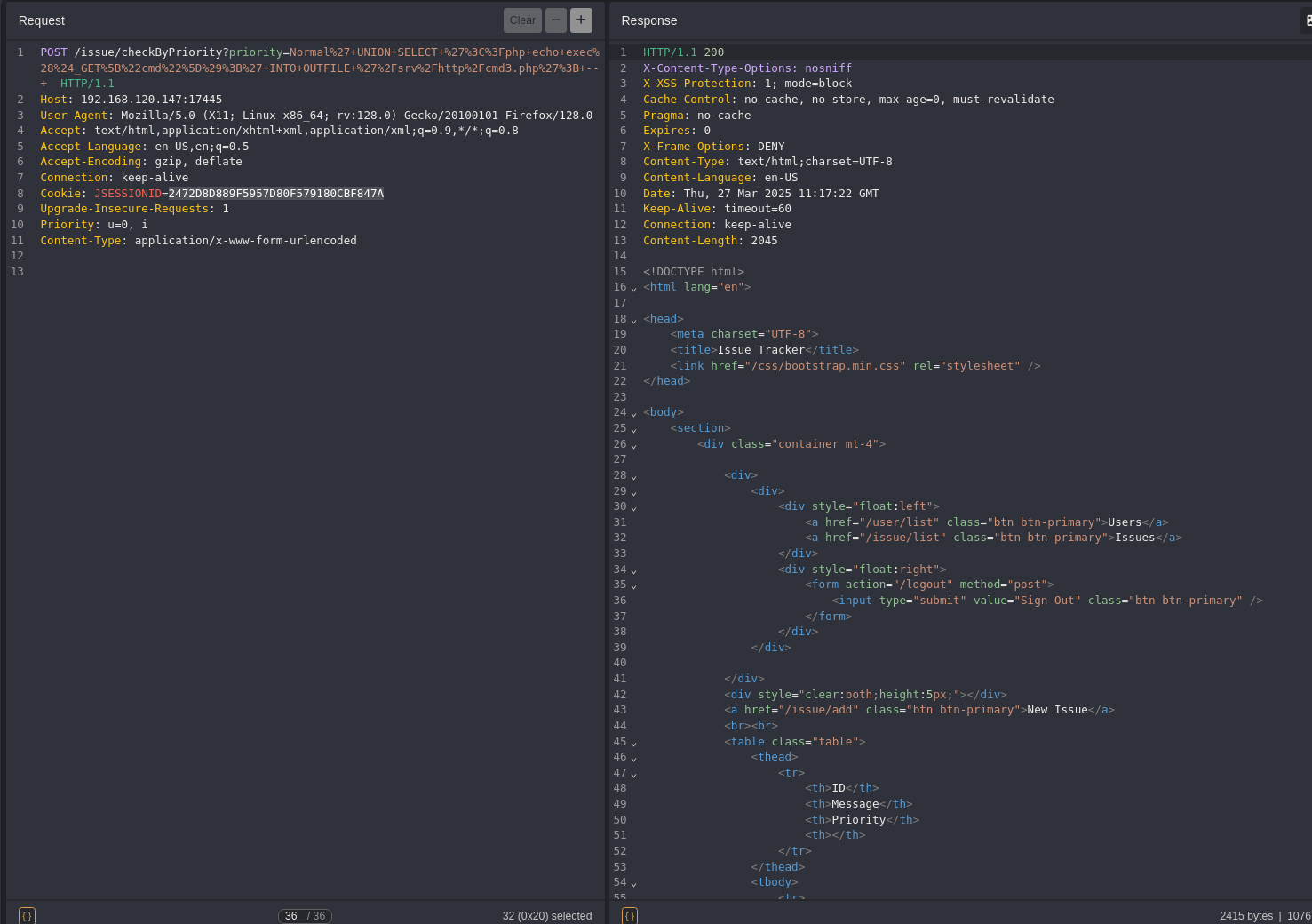Collapse the thead fold on line 46
Image resolution: width=1312 pixels, height=924 pixels.
tap(633, 758)
